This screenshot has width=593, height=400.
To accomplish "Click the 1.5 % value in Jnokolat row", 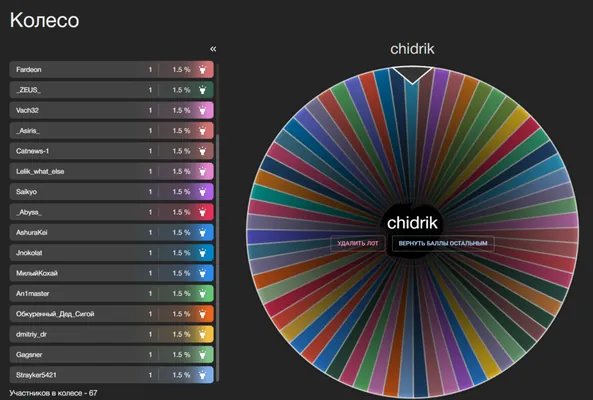I will [x=181, y=253].
